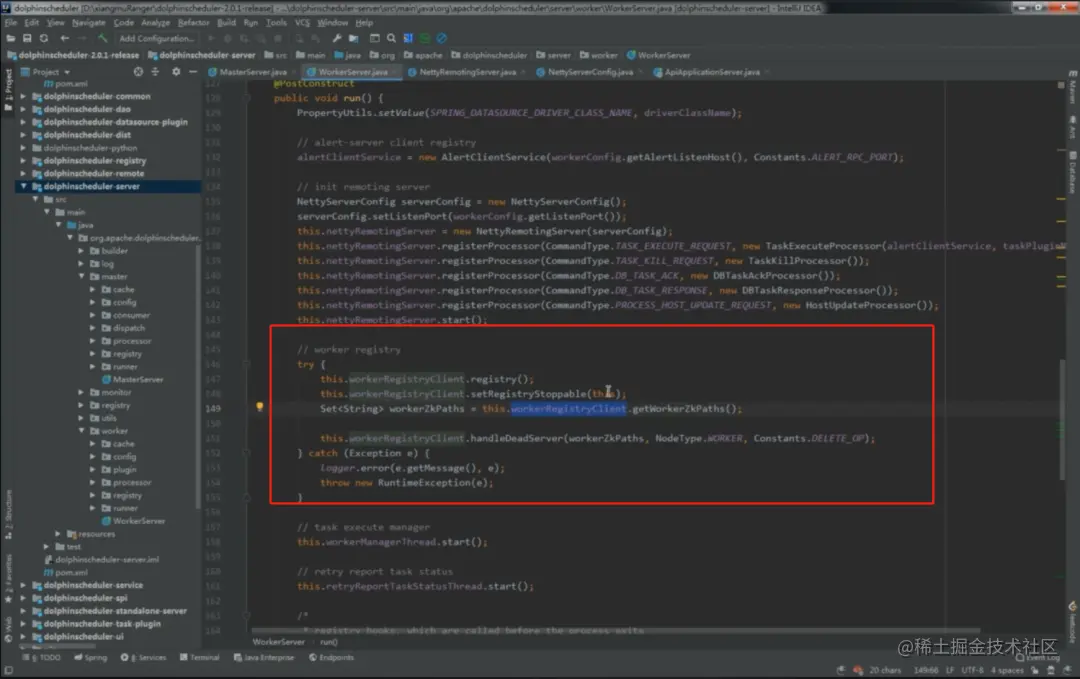
Task: Switch to the NettyServerConfig.java tab
Action: coord(590,72)
